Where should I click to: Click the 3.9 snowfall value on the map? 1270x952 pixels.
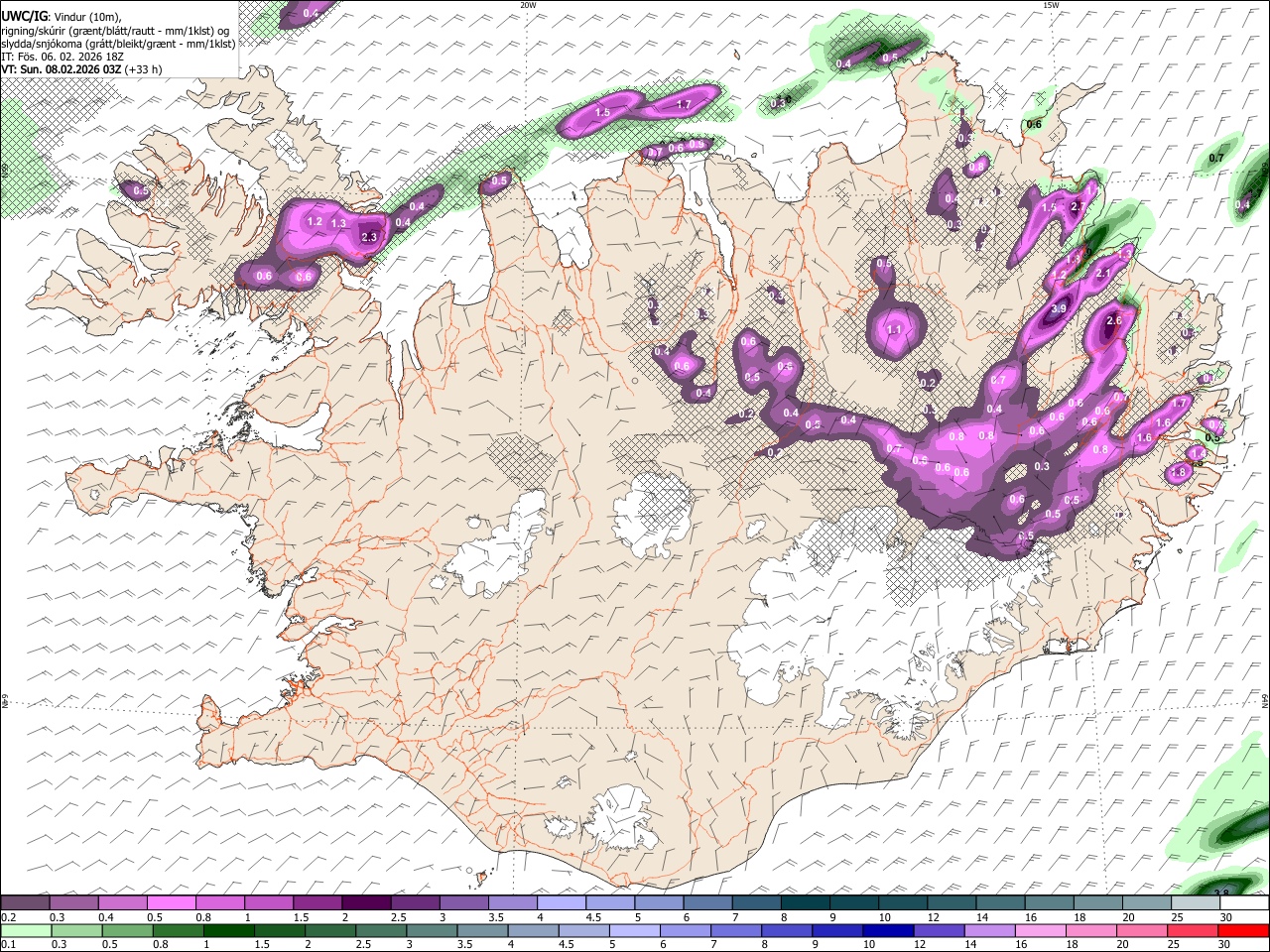coord(1059,309)
